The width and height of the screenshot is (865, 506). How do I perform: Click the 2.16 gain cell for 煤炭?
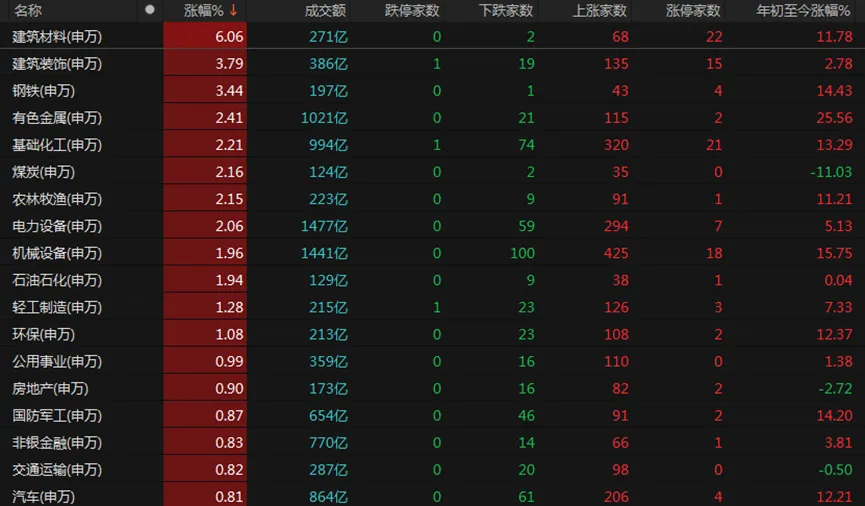coord(205,172)
